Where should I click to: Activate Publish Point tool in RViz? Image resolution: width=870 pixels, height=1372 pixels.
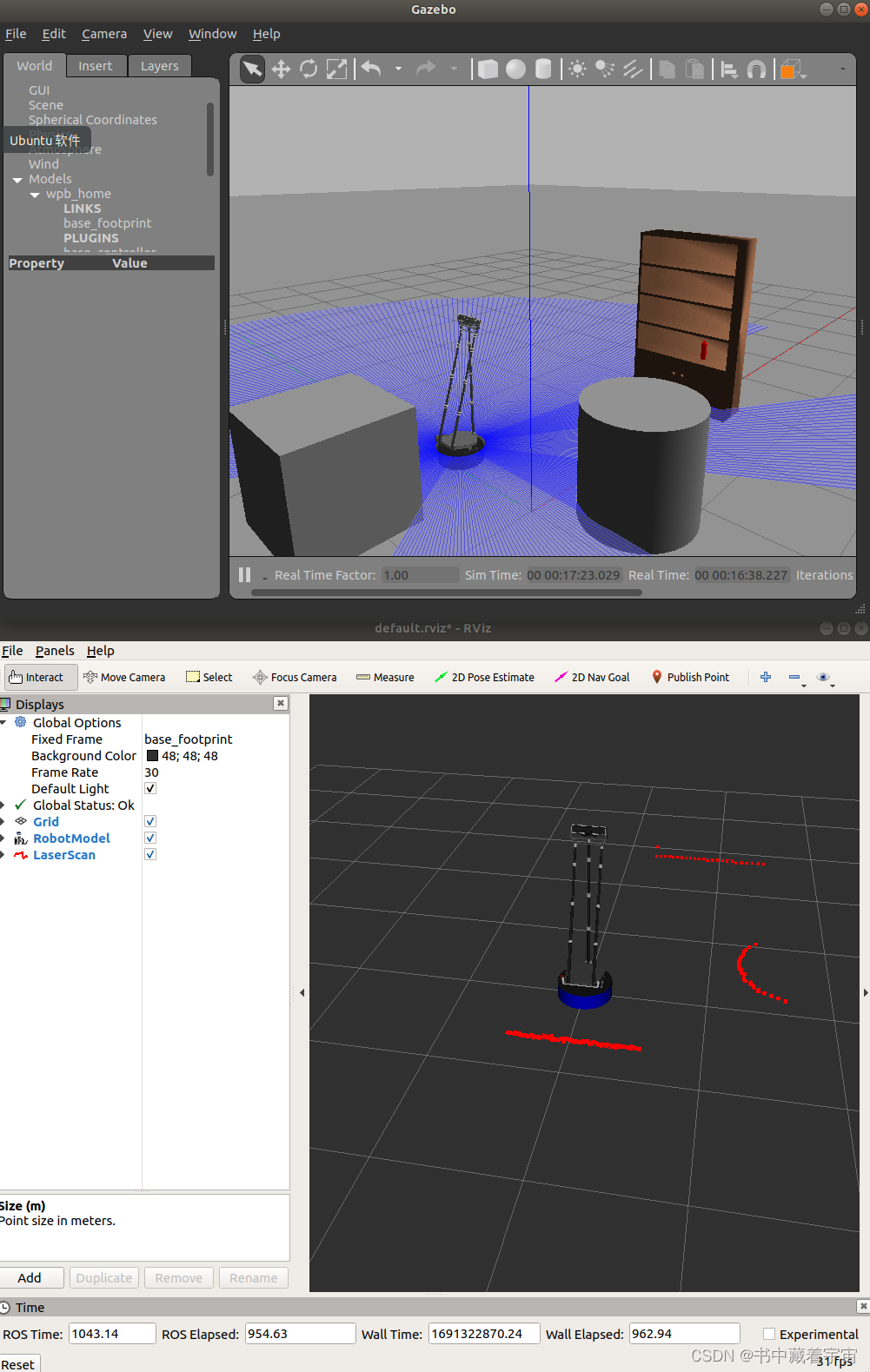click(691, 678)
